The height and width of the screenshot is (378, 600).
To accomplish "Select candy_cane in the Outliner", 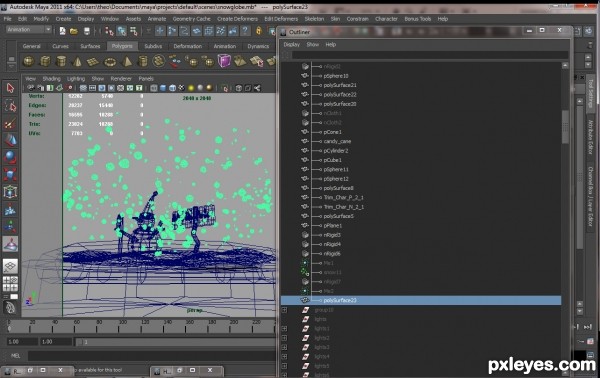I will coord(337,142).
